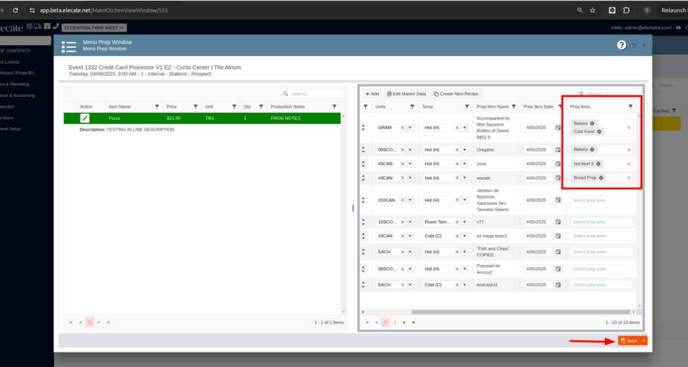Select prep area field for testcase11 row
Screen dimensions: 688x367
(602, 285)
